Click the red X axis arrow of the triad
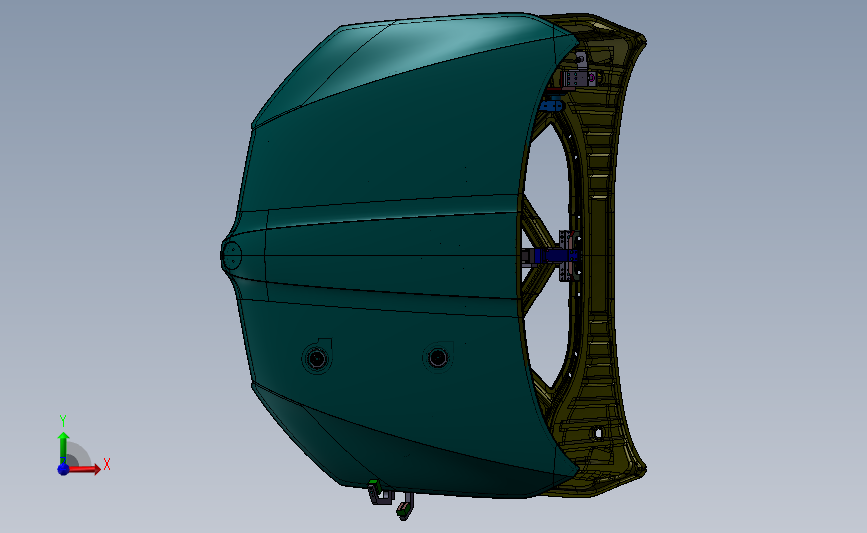Screen dimensions: 867x533 point(83,469)
